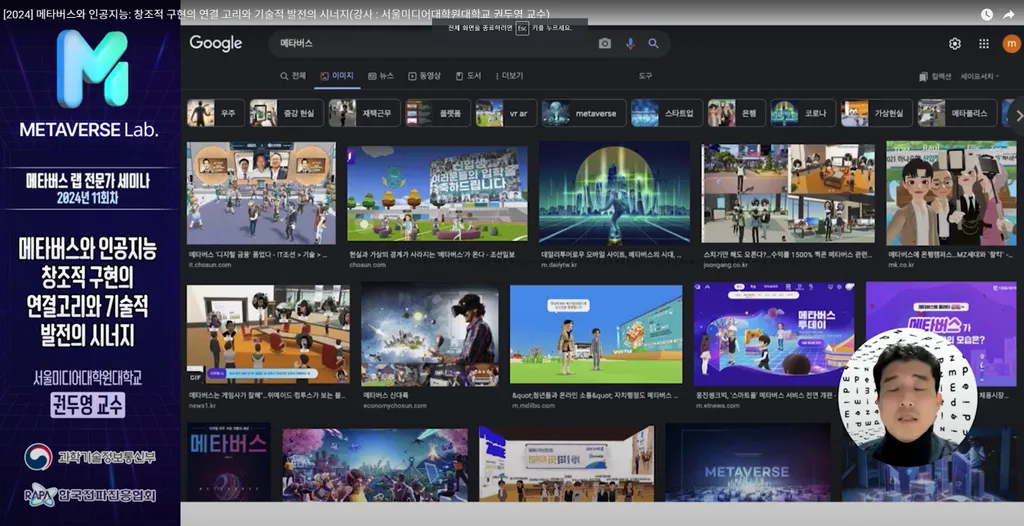Image resolution: width=1024 pixels, height=526 pixels.
Task: Select the 이미지 tab
Action: tap(337, 76)
